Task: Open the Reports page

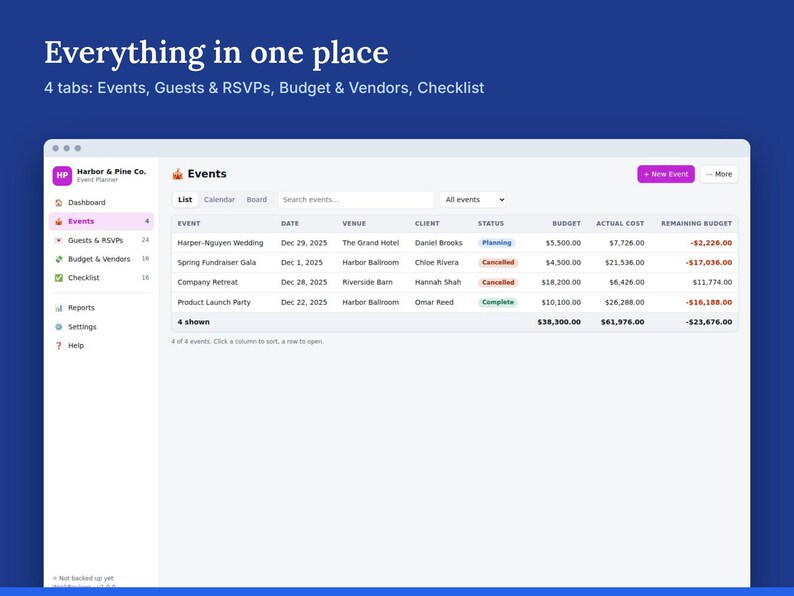Action: coord(101,308)
